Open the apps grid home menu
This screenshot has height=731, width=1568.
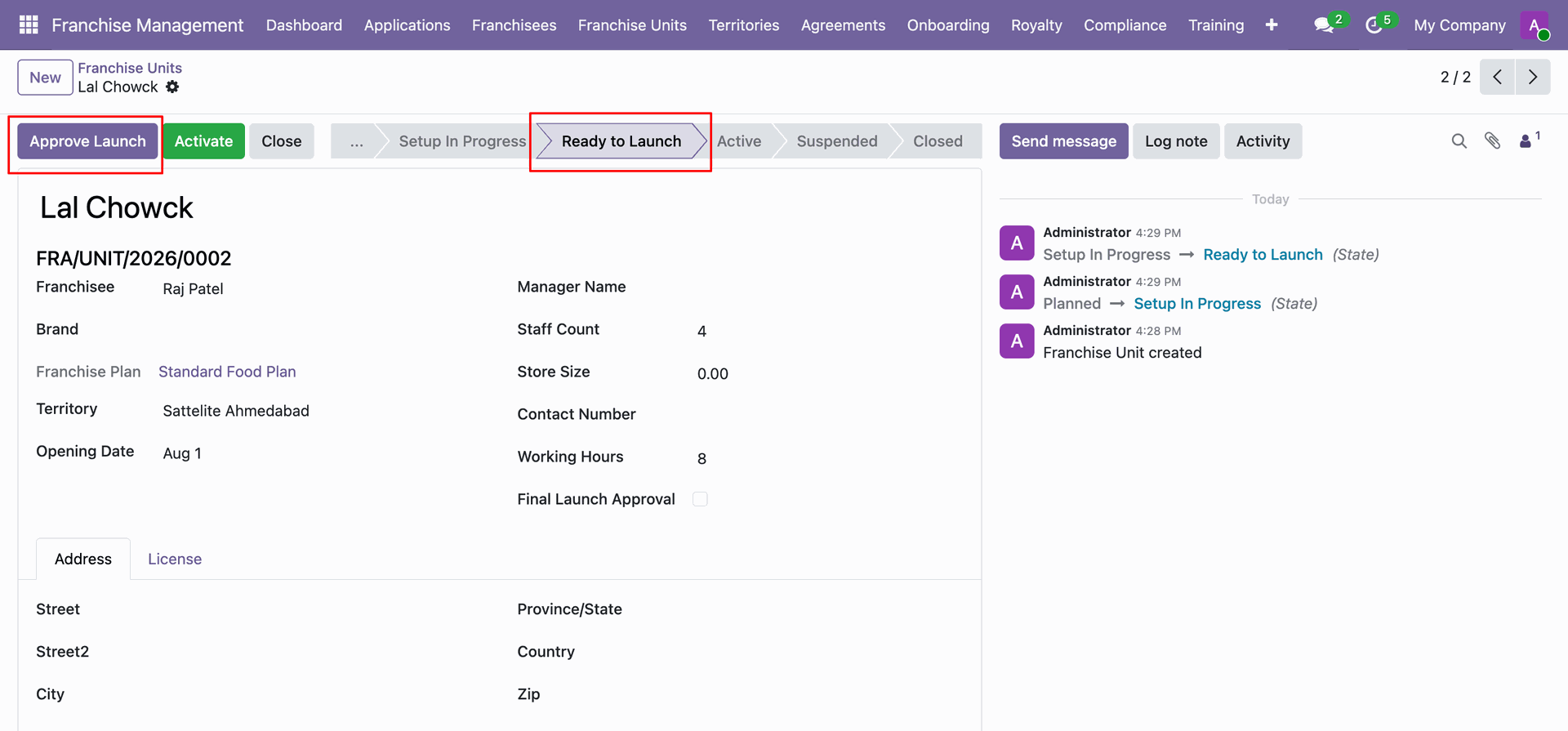29,25
